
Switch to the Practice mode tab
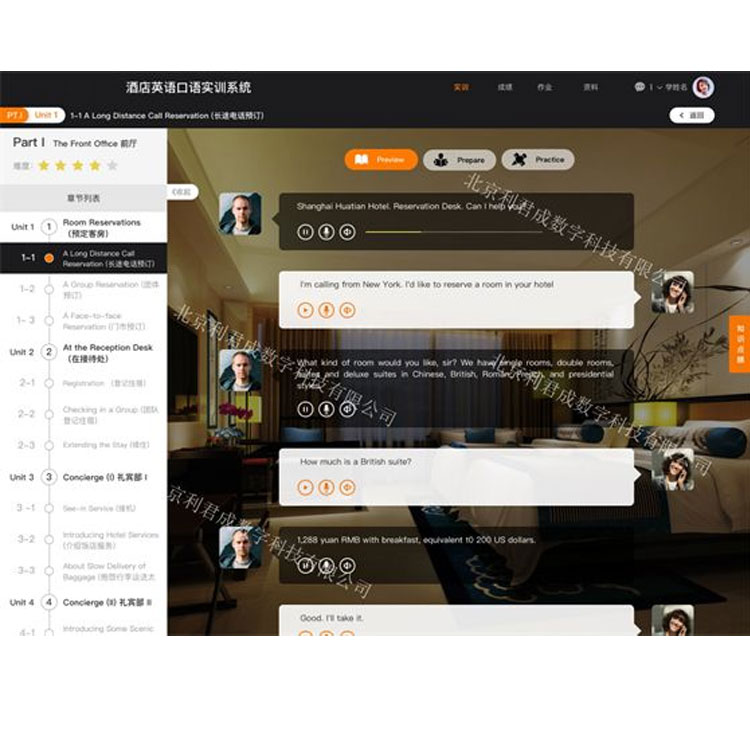538,160
